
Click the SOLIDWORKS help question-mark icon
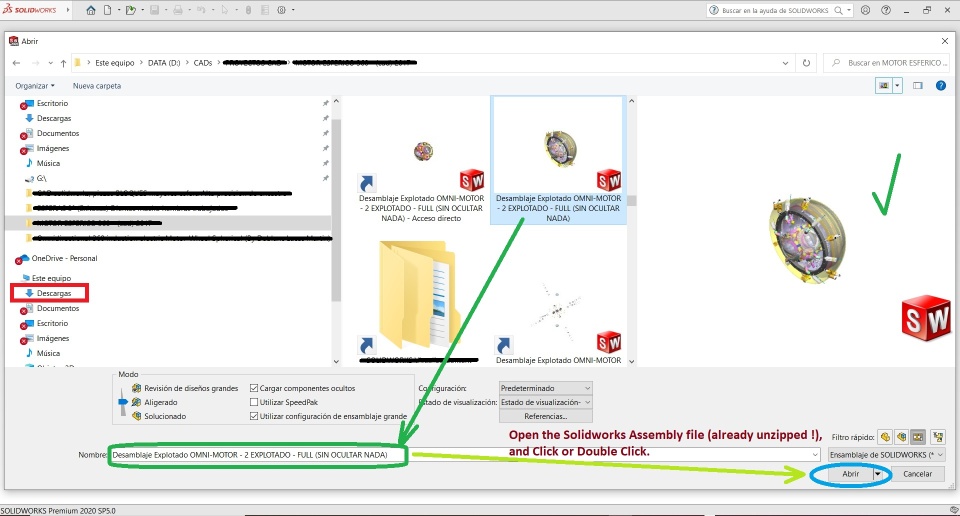(x=886, y=10)
